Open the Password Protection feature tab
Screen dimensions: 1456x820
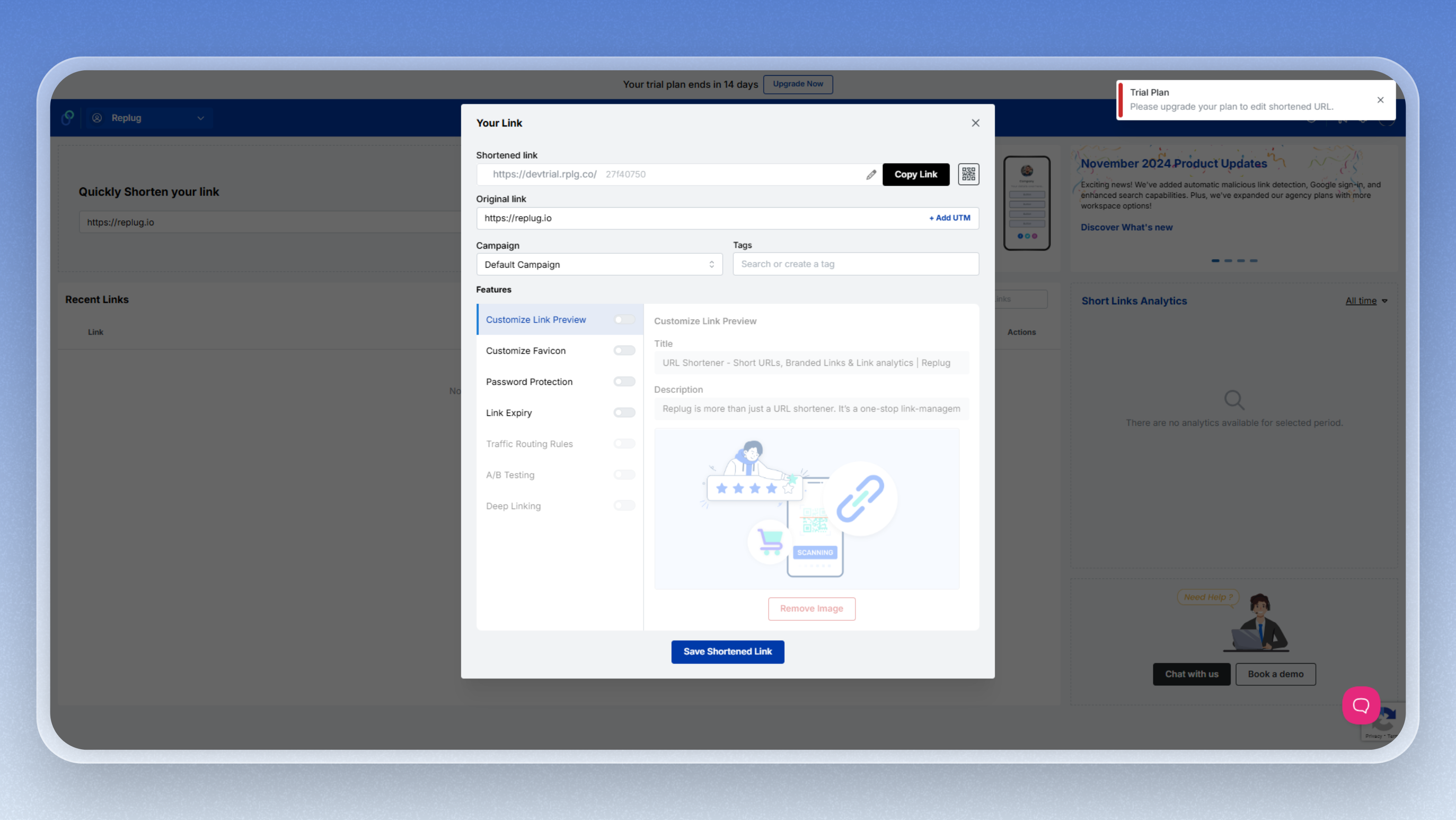tap(560, 382)
